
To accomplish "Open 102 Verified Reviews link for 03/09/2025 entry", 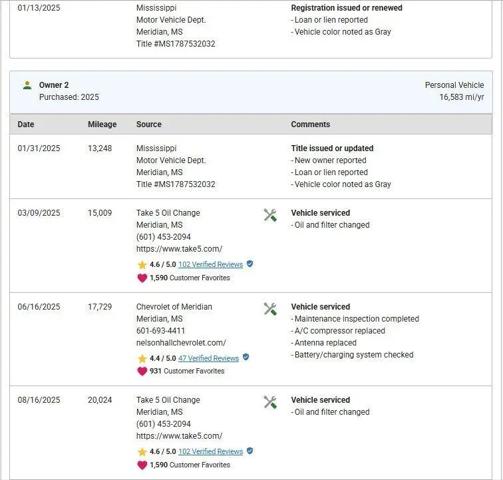I will [211, 265].
